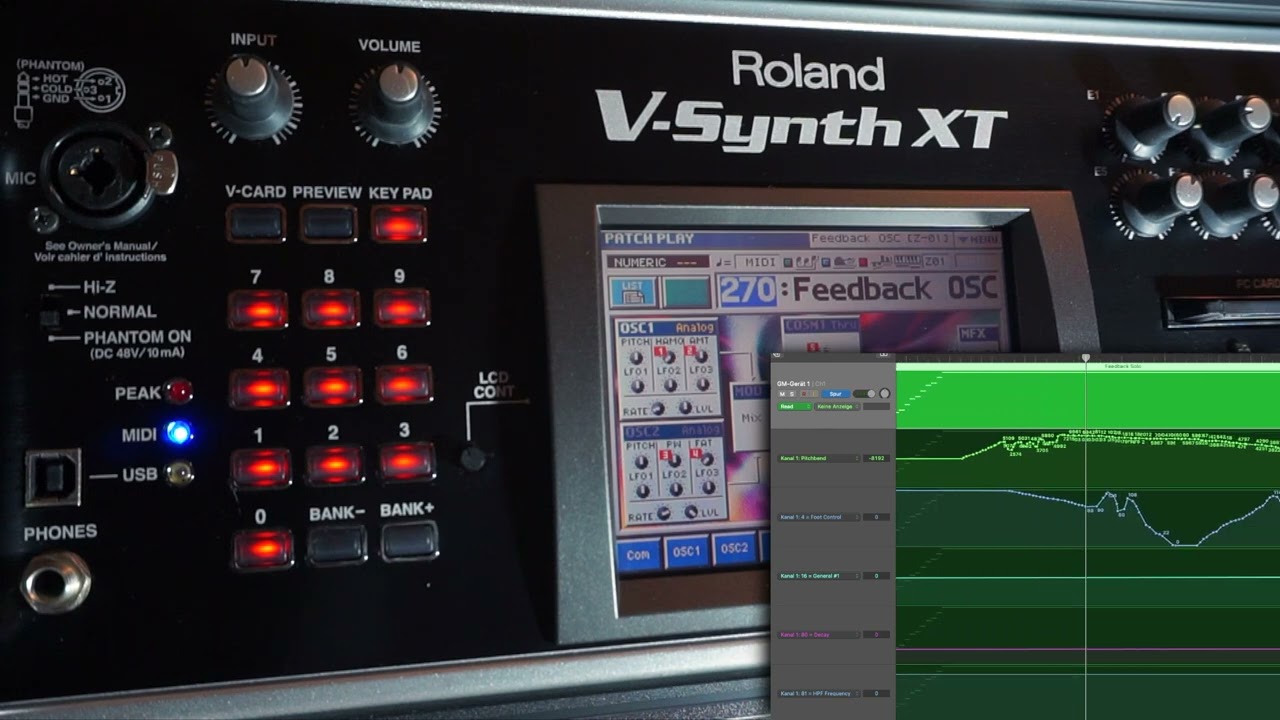Switch to the OSC2 tab
Viewport: 1280px width, 720px height.
point(734,549)
